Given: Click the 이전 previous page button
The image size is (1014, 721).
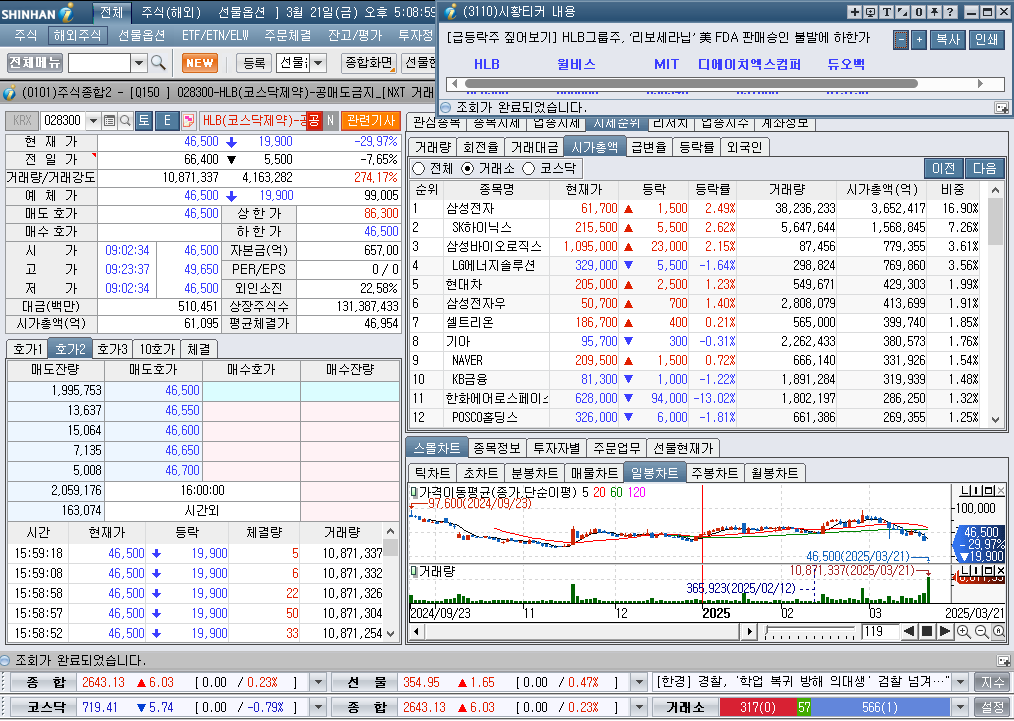Looking at the screenshot, I should (944, 168).
